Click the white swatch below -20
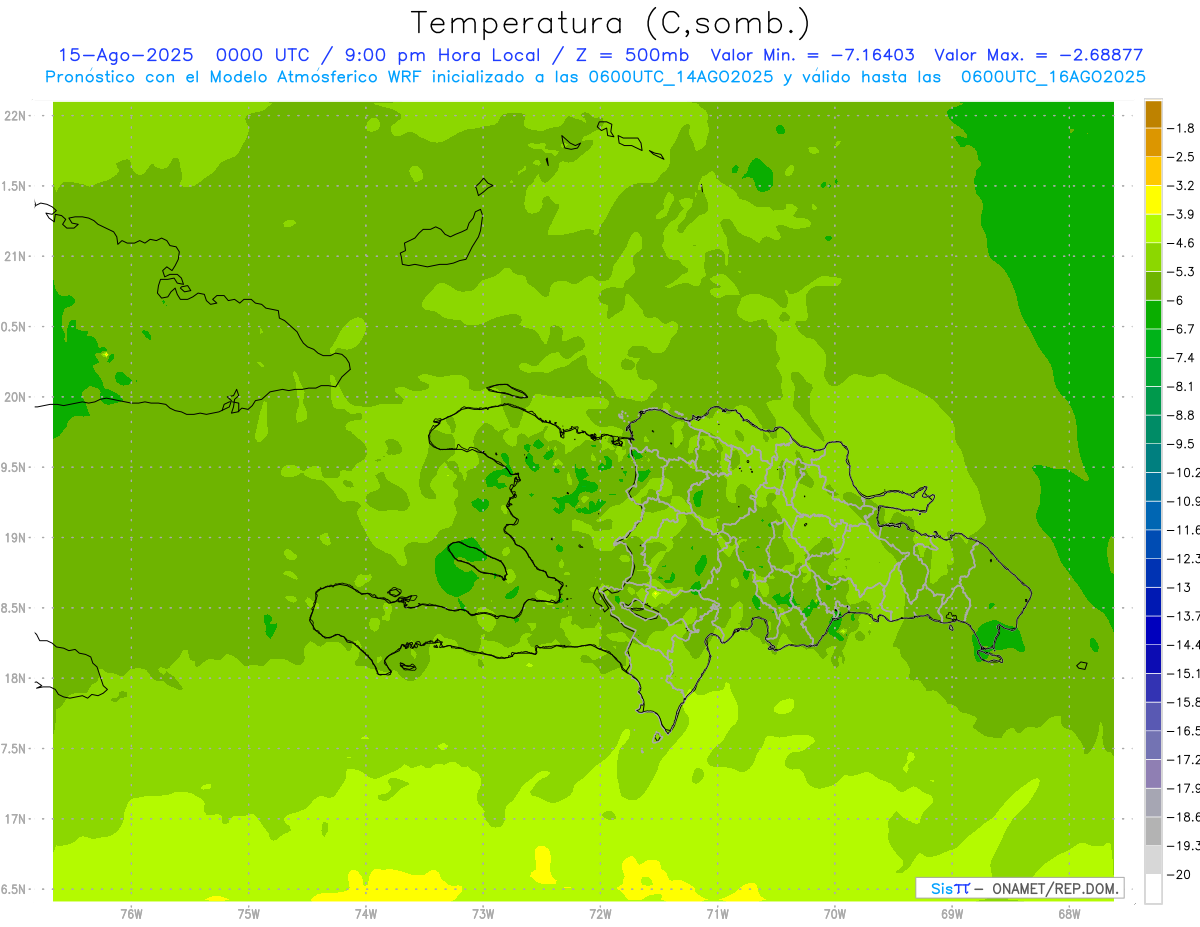This screenshot has height=927, width=1200. pos(1153,889)
